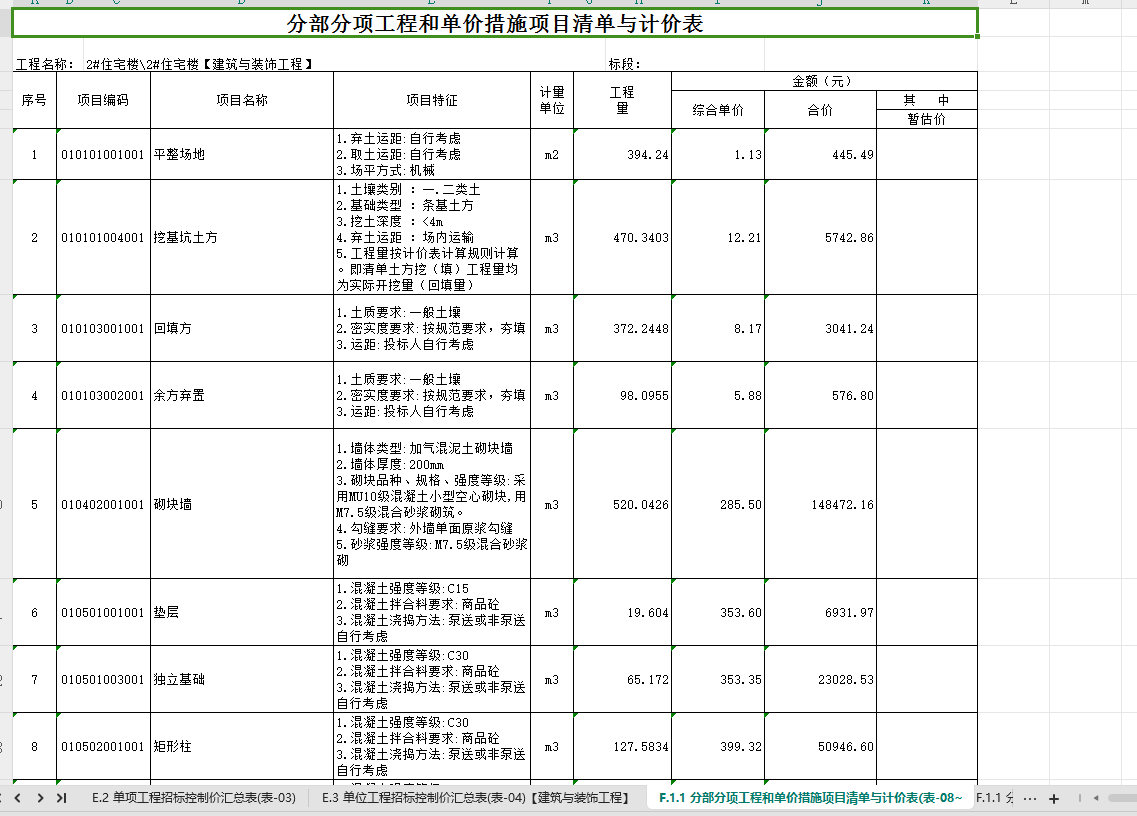This screenshot has height=816, width=1137.
Task: Click the 砌块墙 item name cell
Action: [241, 504]
